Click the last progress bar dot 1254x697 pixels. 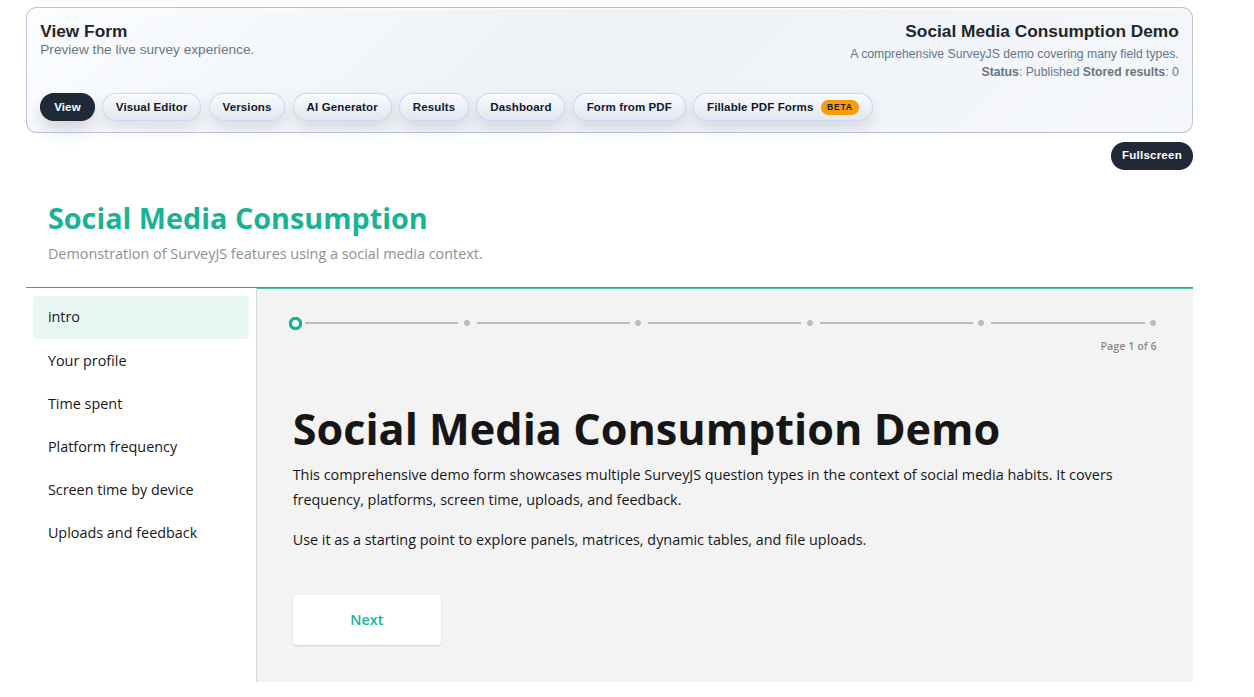(1152, 323)
